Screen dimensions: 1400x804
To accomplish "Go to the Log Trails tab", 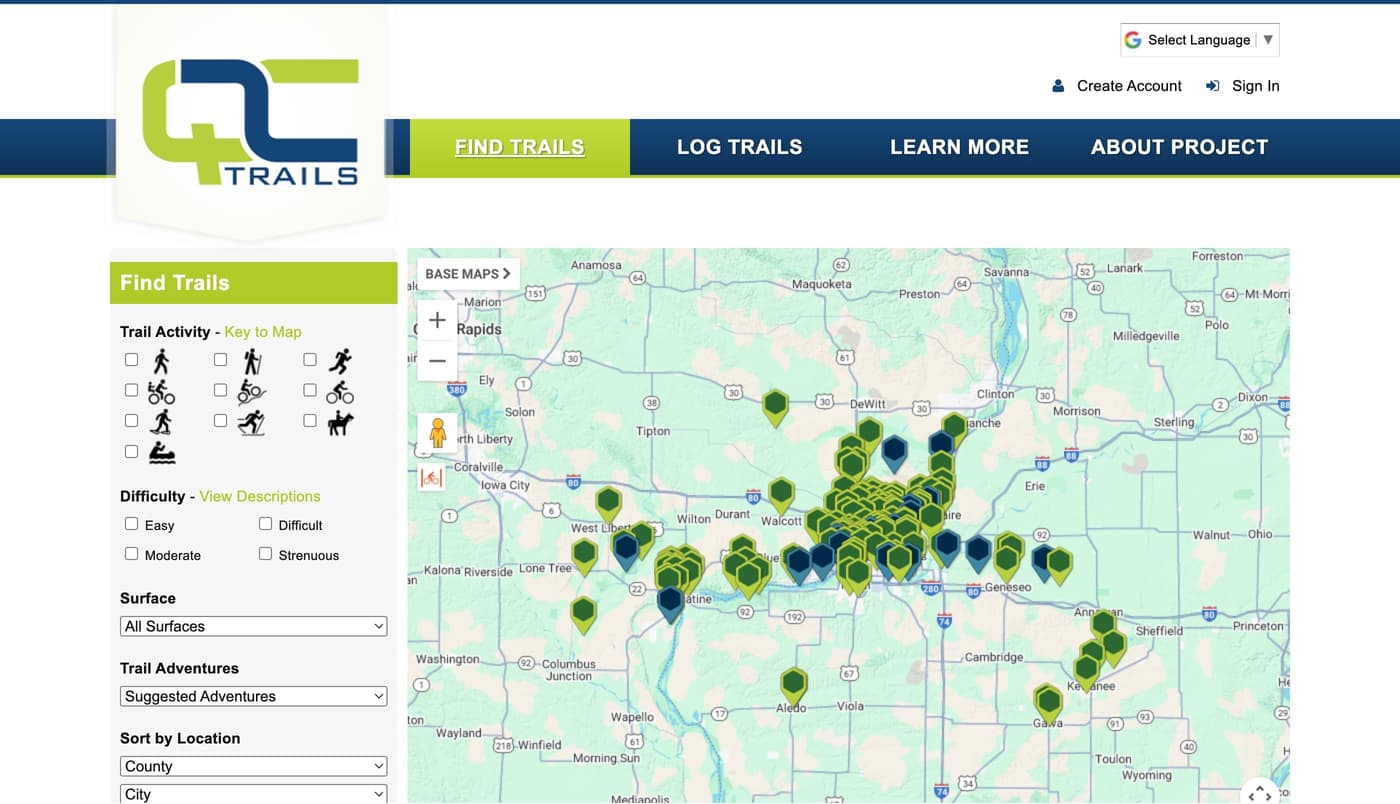I will (x=739, y=147).
